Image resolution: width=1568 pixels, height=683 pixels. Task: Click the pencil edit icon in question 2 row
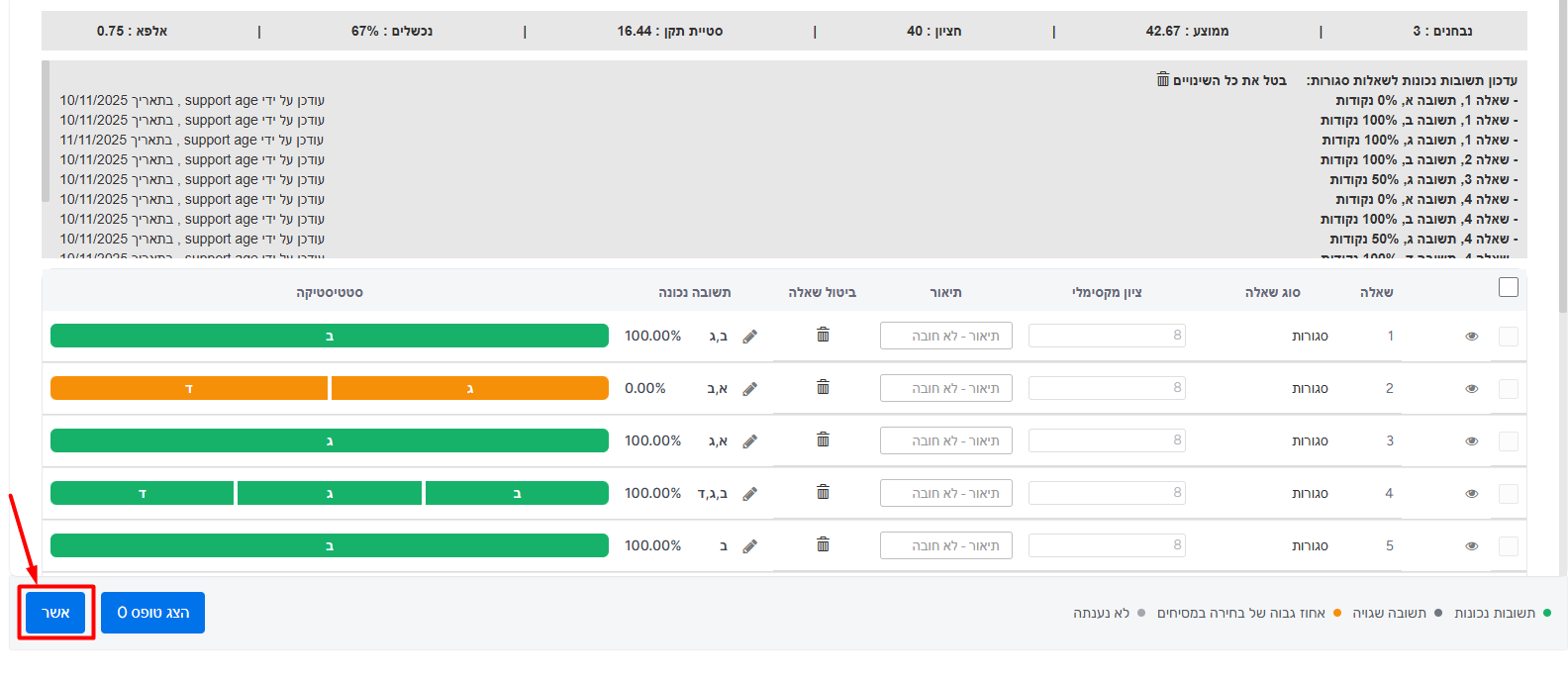tap(750, 389)
